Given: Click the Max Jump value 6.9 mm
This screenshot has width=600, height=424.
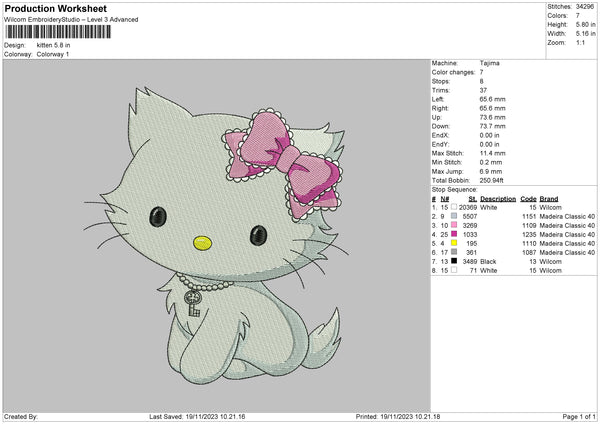Looking at the screenshot, I should coord(491,171).
